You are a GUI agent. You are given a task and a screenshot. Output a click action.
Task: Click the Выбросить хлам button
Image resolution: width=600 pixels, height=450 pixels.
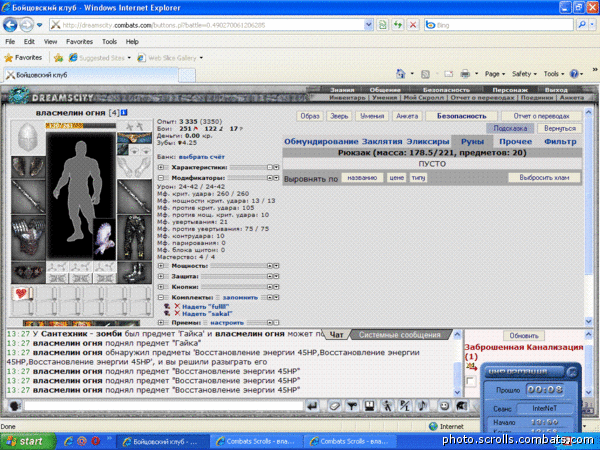(x=544, y=178)
